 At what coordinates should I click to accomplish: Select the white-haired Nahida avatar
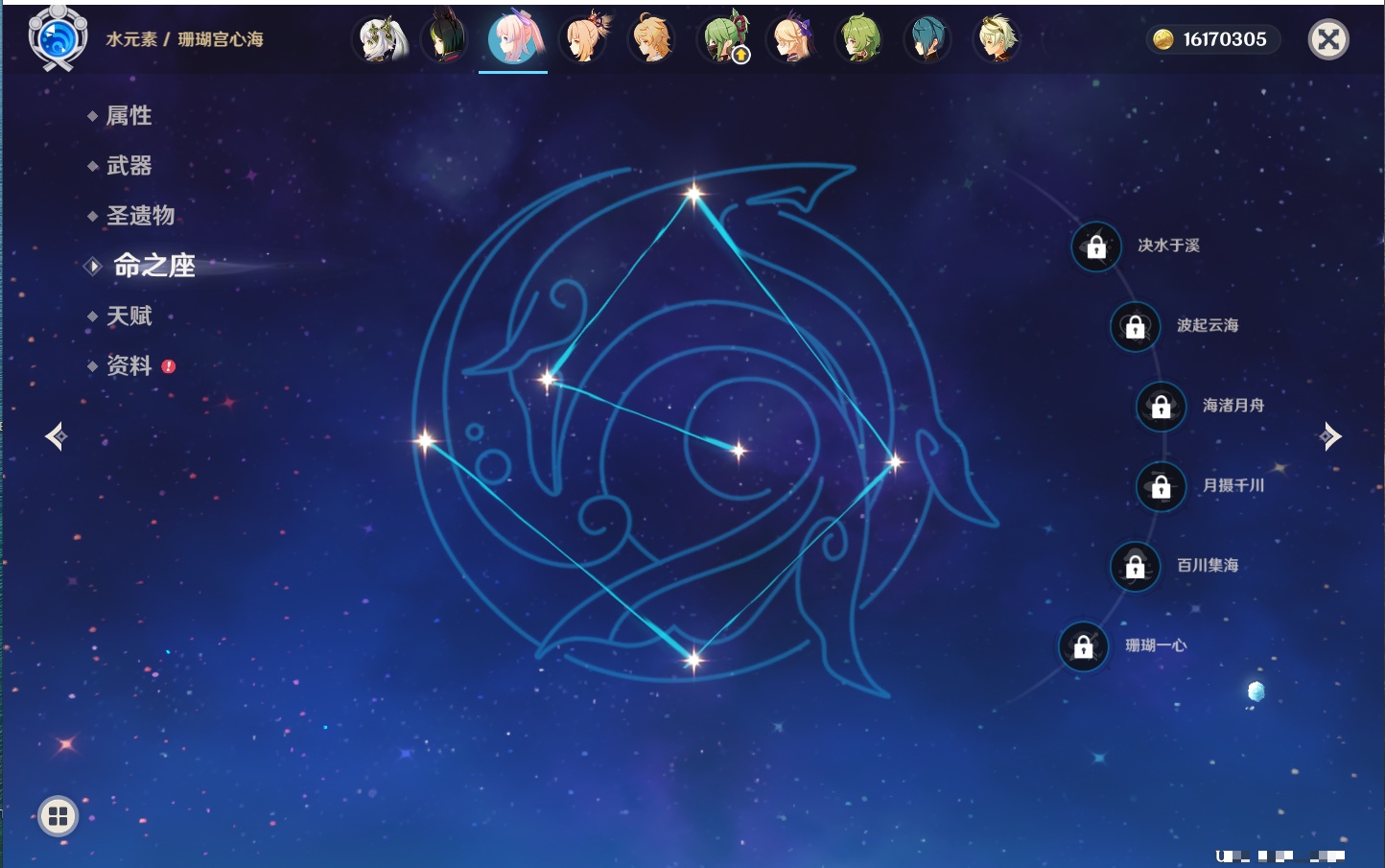(x=383, y=39)
